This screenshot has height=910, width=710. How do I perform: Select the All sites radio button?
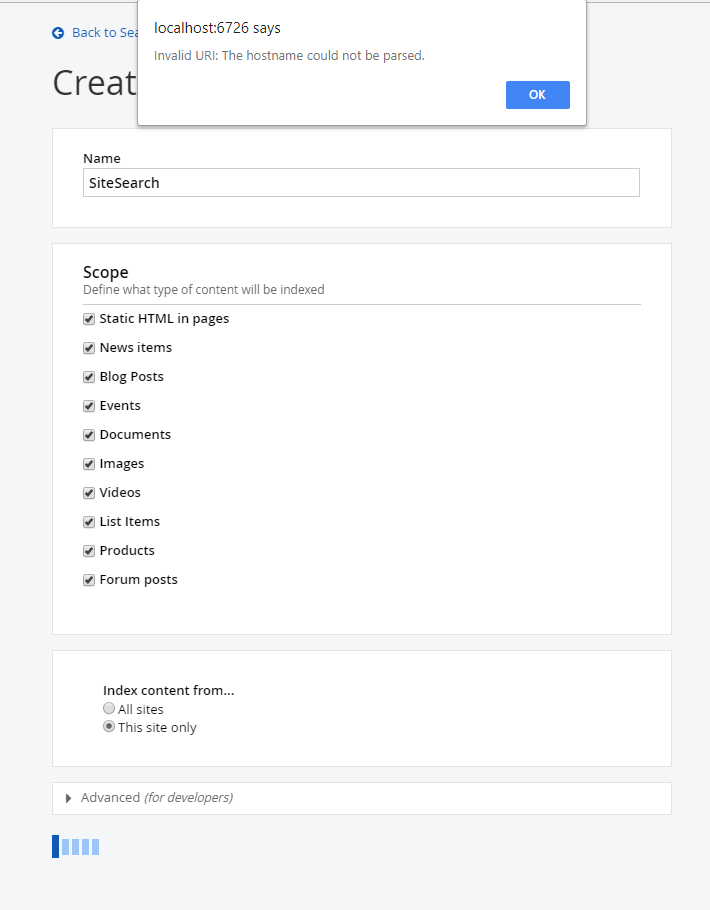108,708
